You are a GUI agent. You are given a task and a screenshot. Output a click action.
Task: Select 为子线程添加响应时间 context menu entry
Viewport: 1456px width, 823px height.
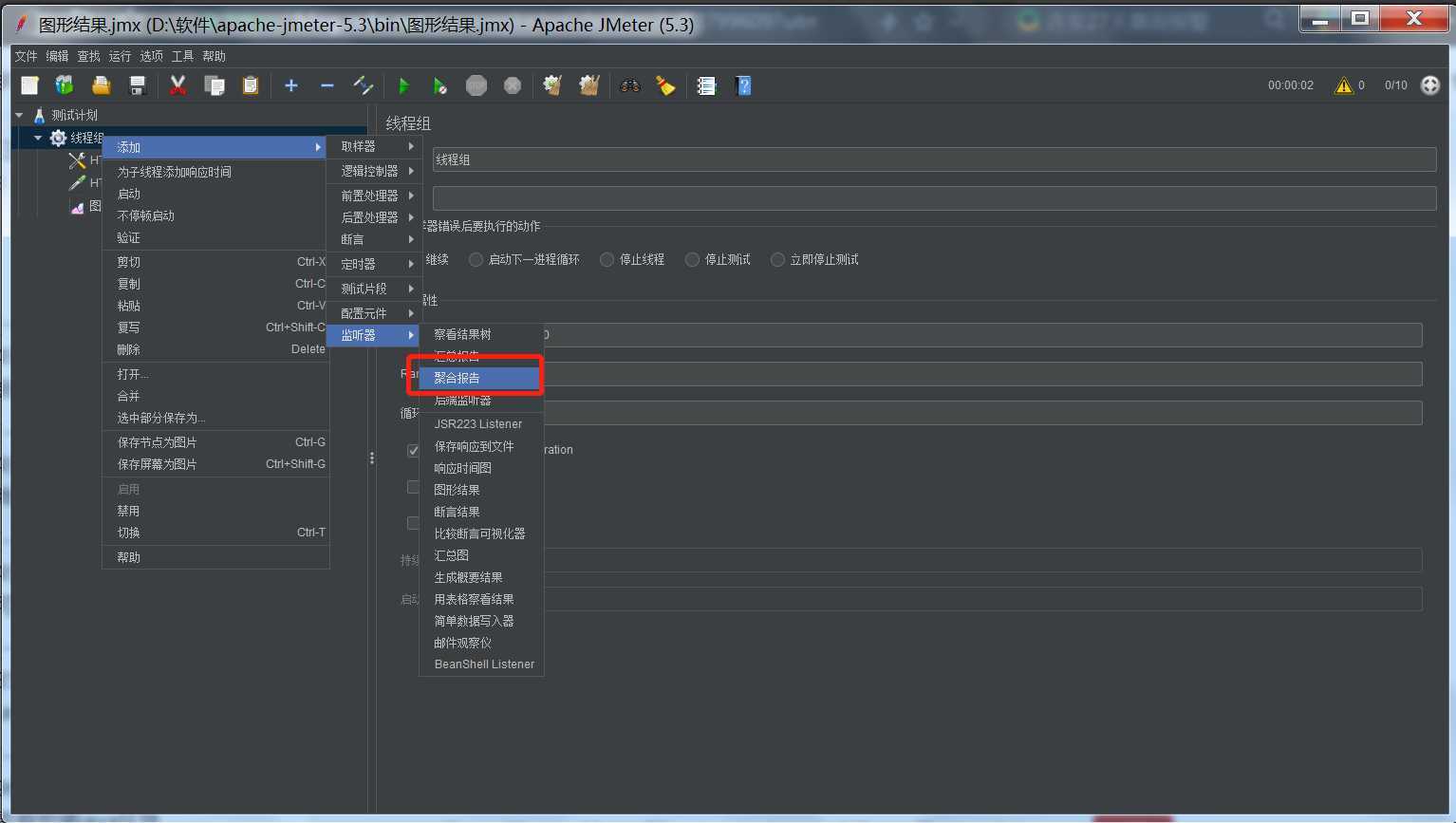point(215,172)
